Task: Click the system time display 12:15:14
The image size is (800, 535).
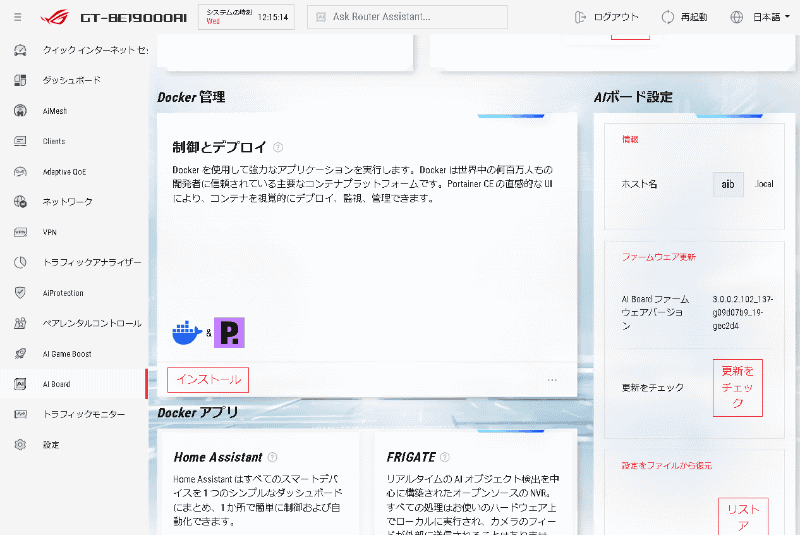Action: (273, 17)
